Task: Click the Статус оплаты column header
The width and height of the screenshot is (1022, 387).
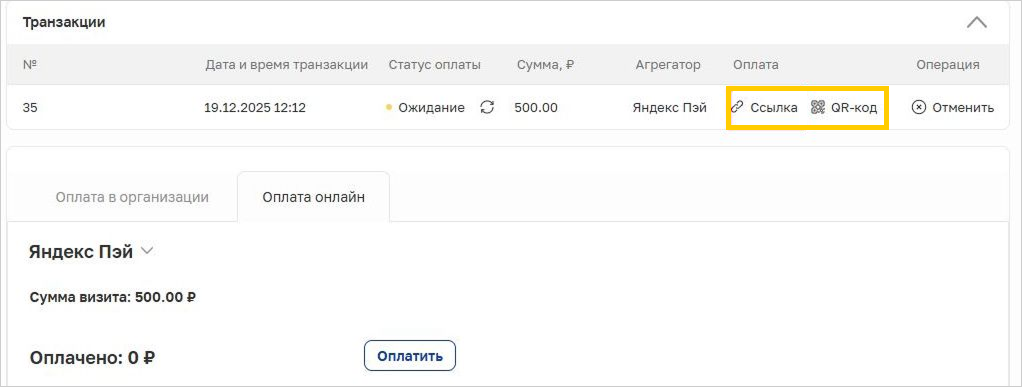Action: [x=435, y=64]
